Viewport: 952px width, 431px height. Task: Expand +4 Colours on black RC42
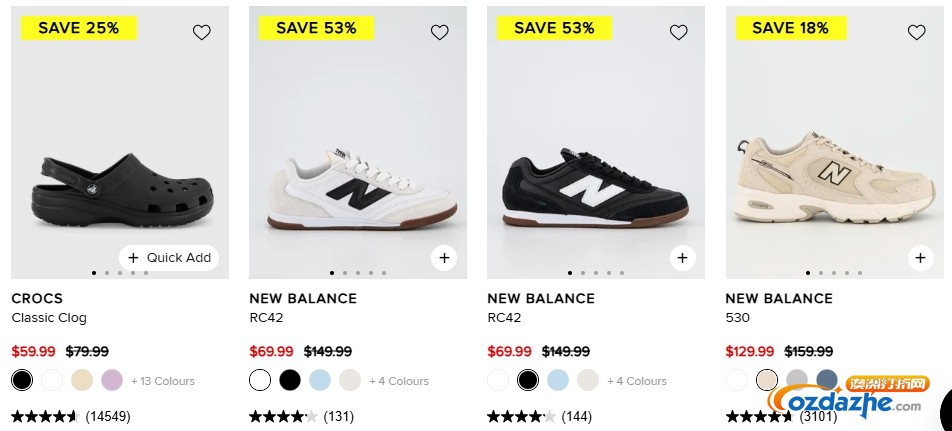[637, 381]
